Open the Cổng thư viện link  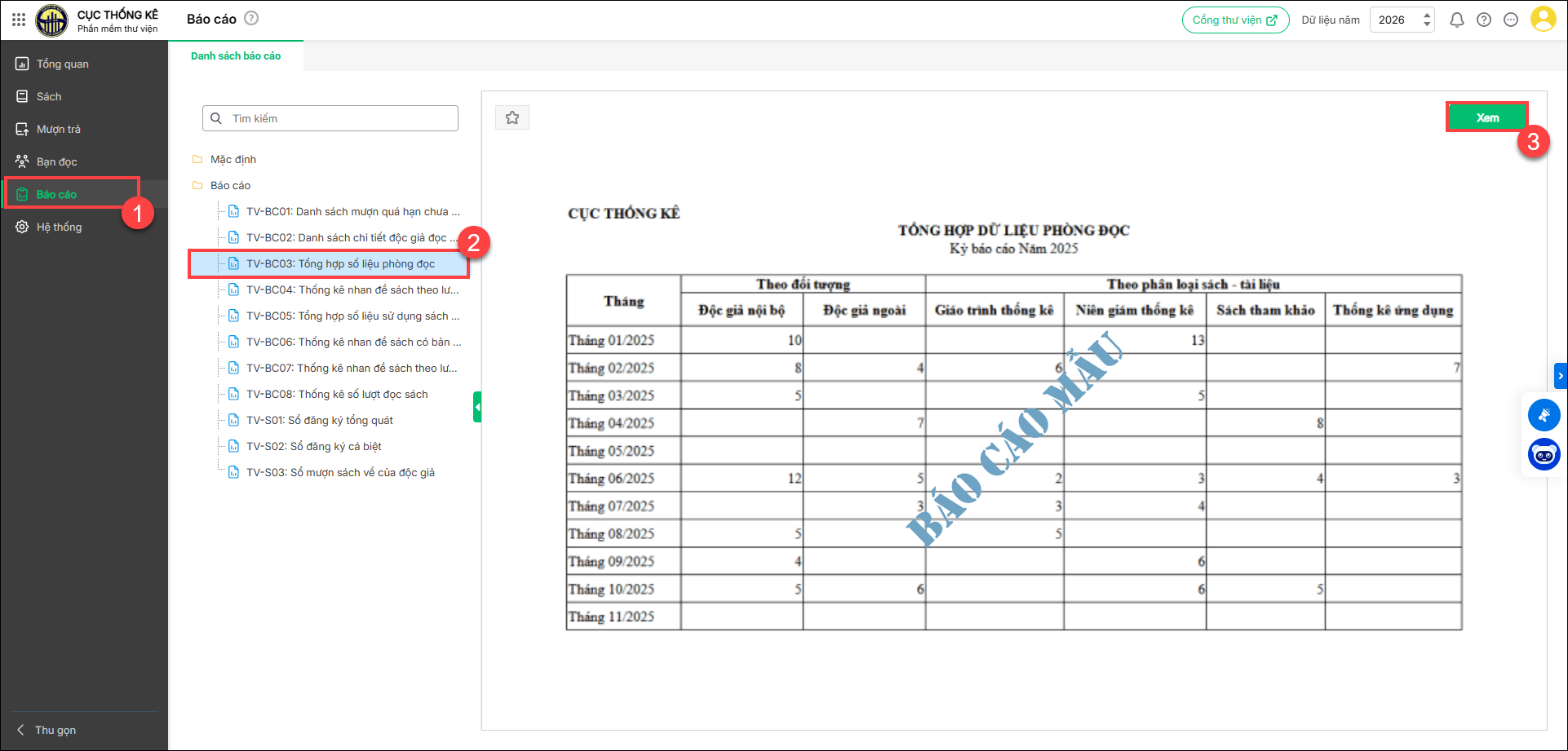pos(1235,20)
